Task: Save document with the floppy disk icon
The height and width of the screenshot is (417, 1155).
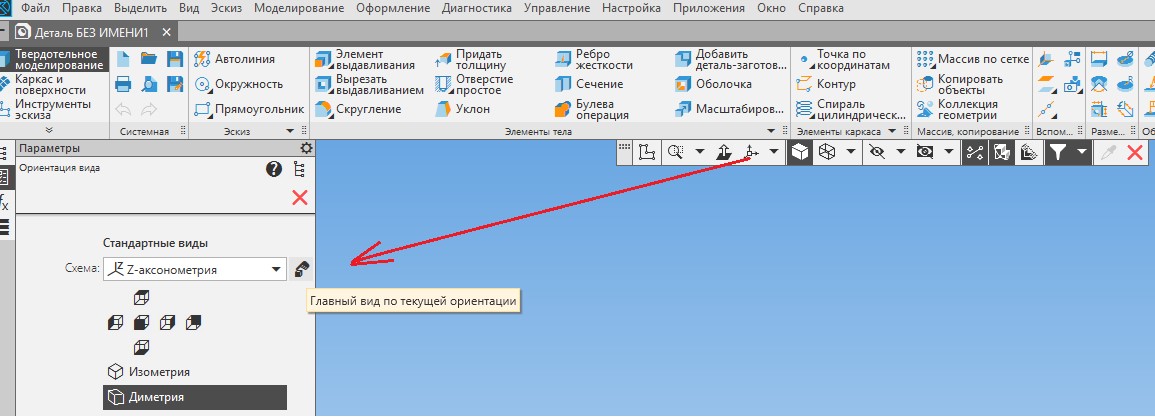Action: [x=175, y=59]
